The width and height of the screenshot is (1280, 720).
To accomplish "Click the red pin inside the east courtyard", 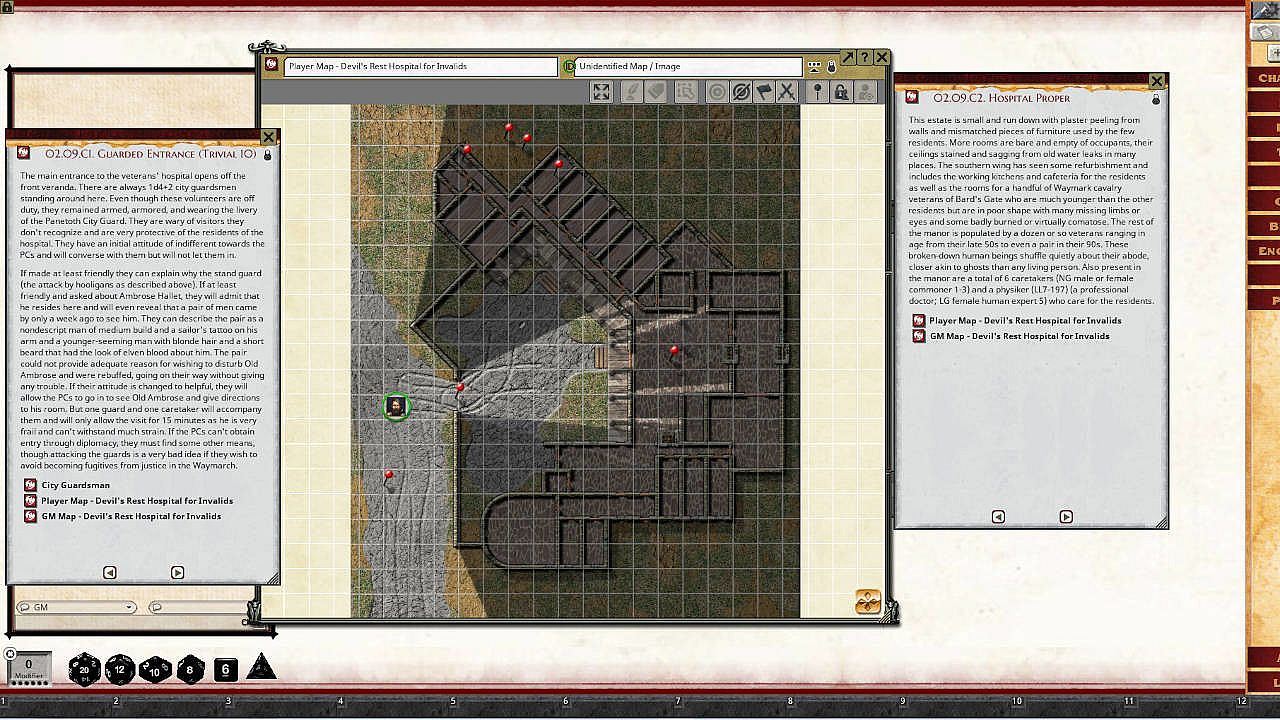I will (x=675, y=352).
